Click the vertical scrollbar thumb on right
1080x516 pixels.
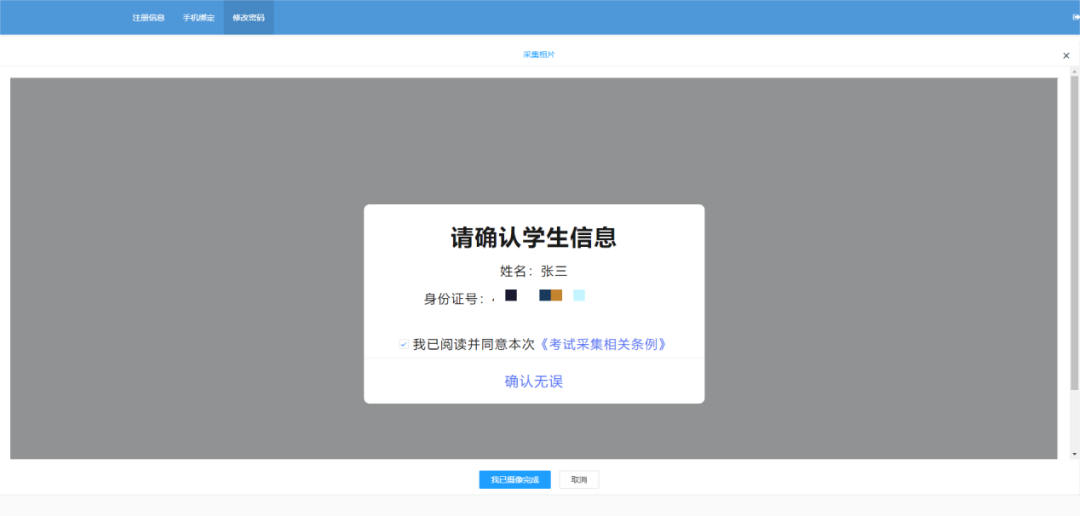tap(1074, 230)
